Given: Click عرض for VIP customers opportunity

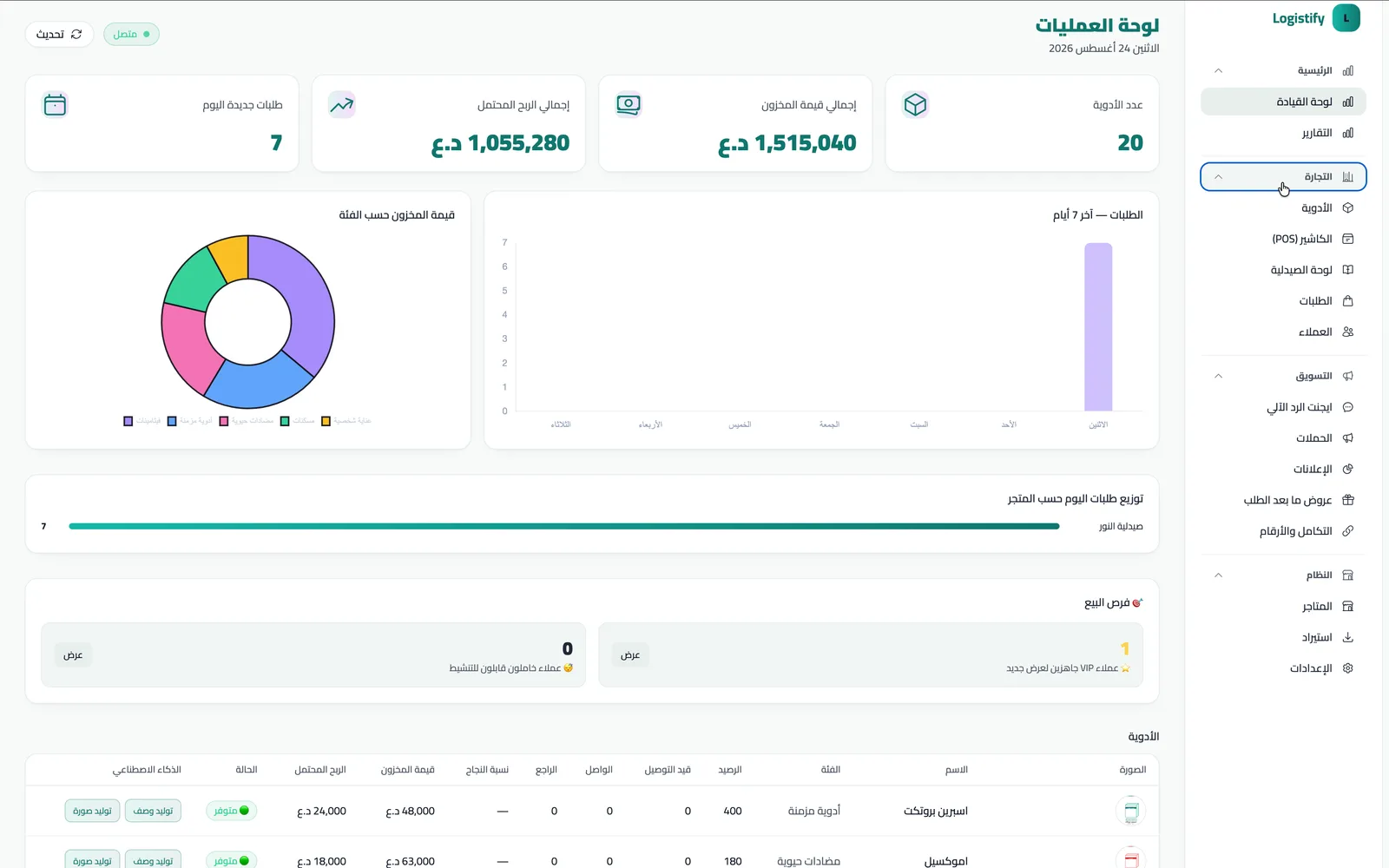Looking at the screenshot, I should pyautogui.click(x=630, y=654).
